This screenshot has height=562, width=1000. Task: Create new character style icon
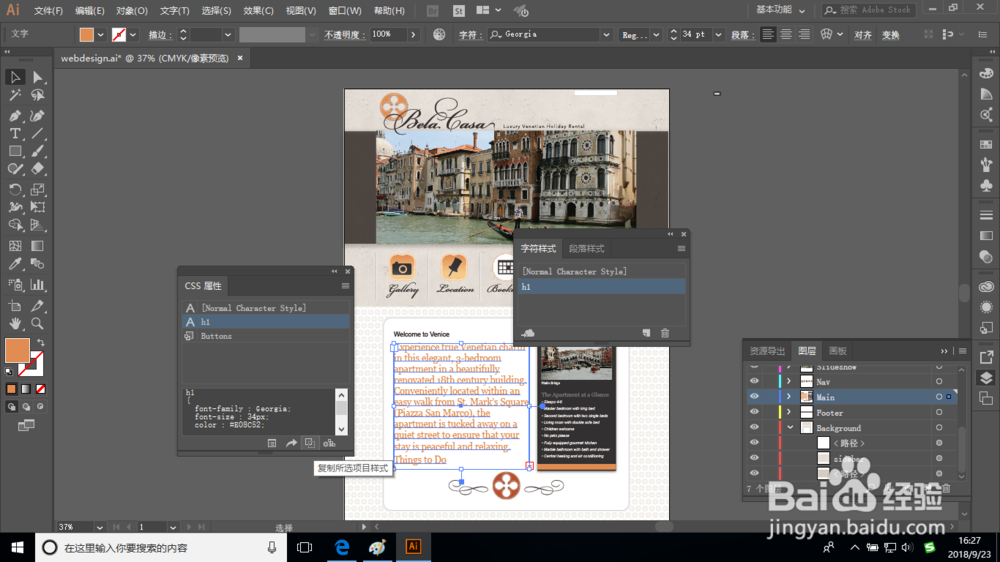pyautogui.click(x=646, y=333)
